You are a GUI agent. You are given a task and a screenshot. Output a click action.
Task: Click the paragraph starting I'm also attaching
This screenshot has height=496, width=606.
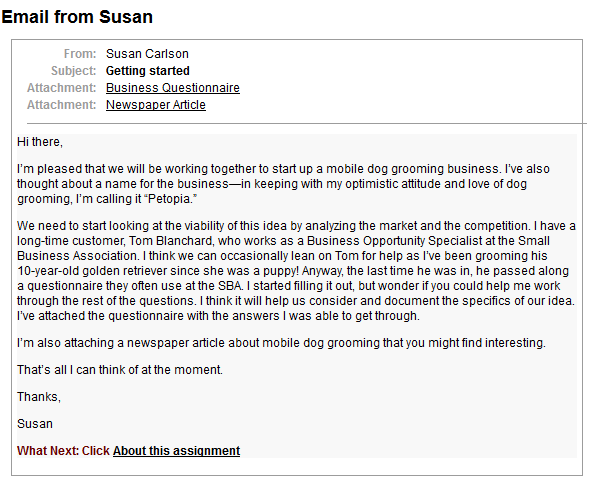(x=281, y=343)
